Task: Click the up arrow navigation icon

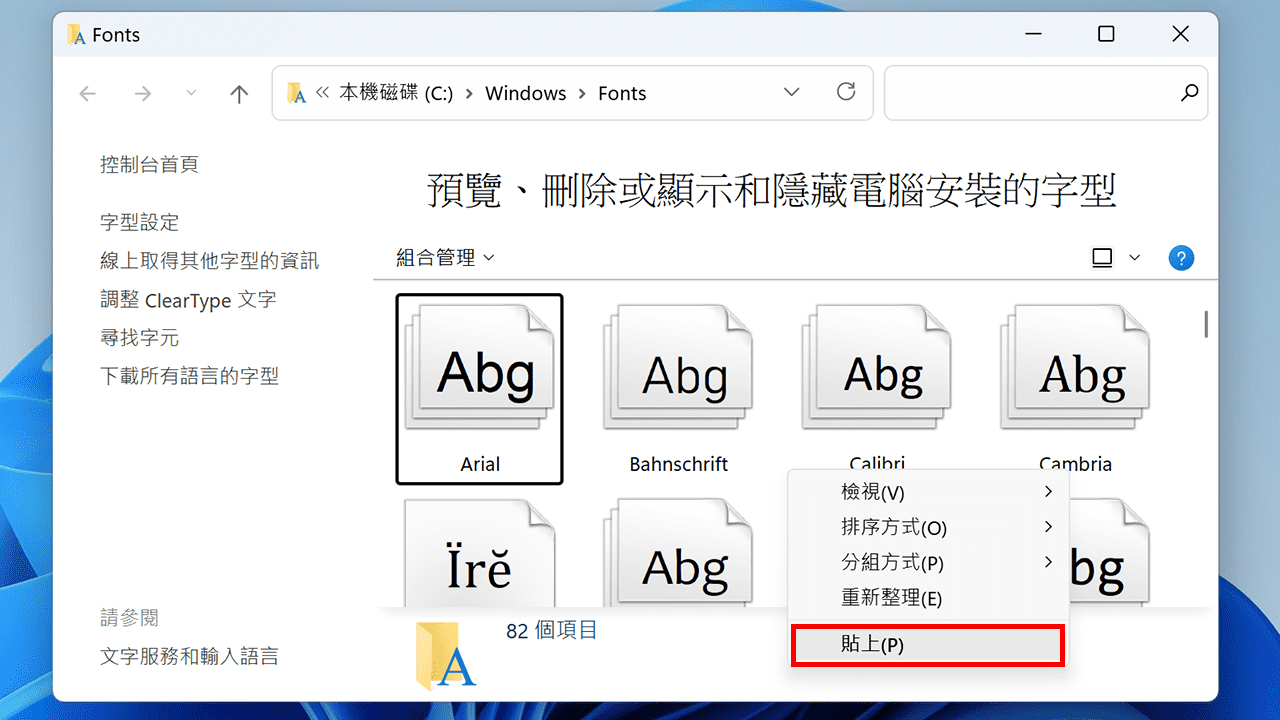Action: point(238,92)
